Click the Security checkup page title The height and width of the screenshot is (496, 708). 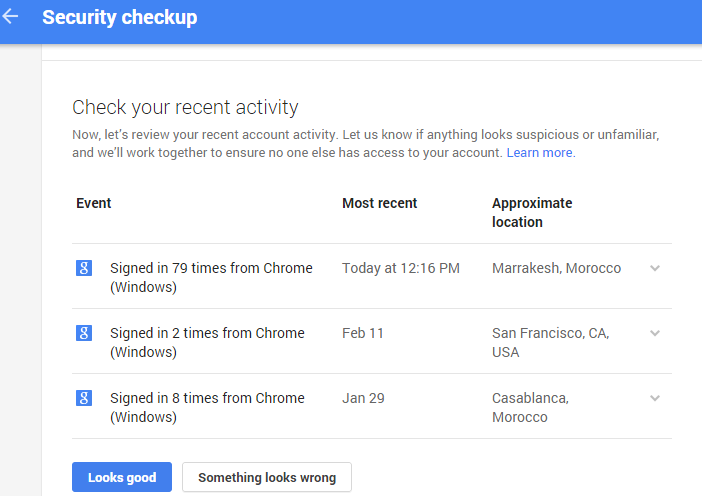pyautogui.click(x=120, y=18)
